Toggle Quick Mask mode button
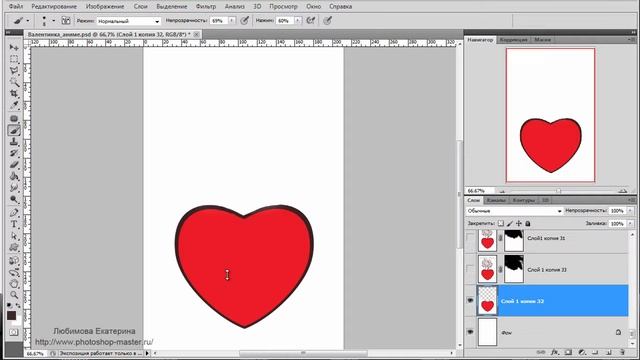This screenshot has width=640, height=360. 14,332
